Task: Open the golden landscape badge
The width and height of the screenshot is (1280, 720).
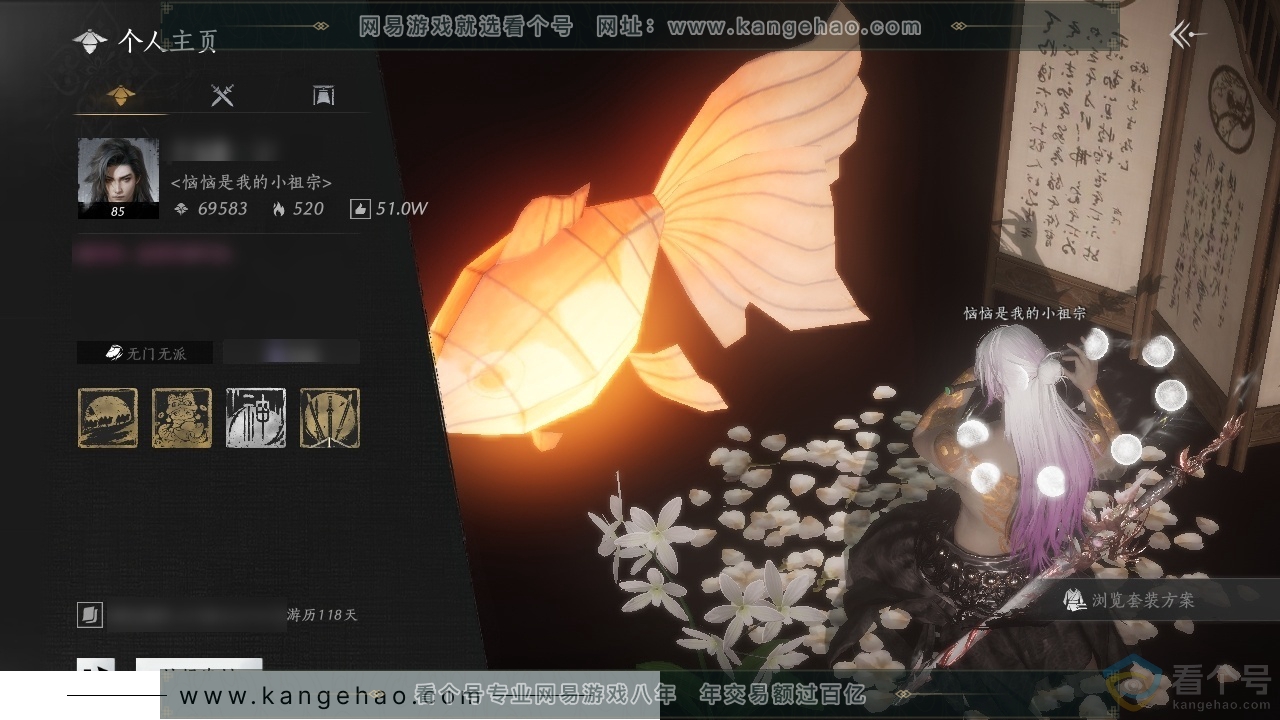Action: tap(108, 418)
